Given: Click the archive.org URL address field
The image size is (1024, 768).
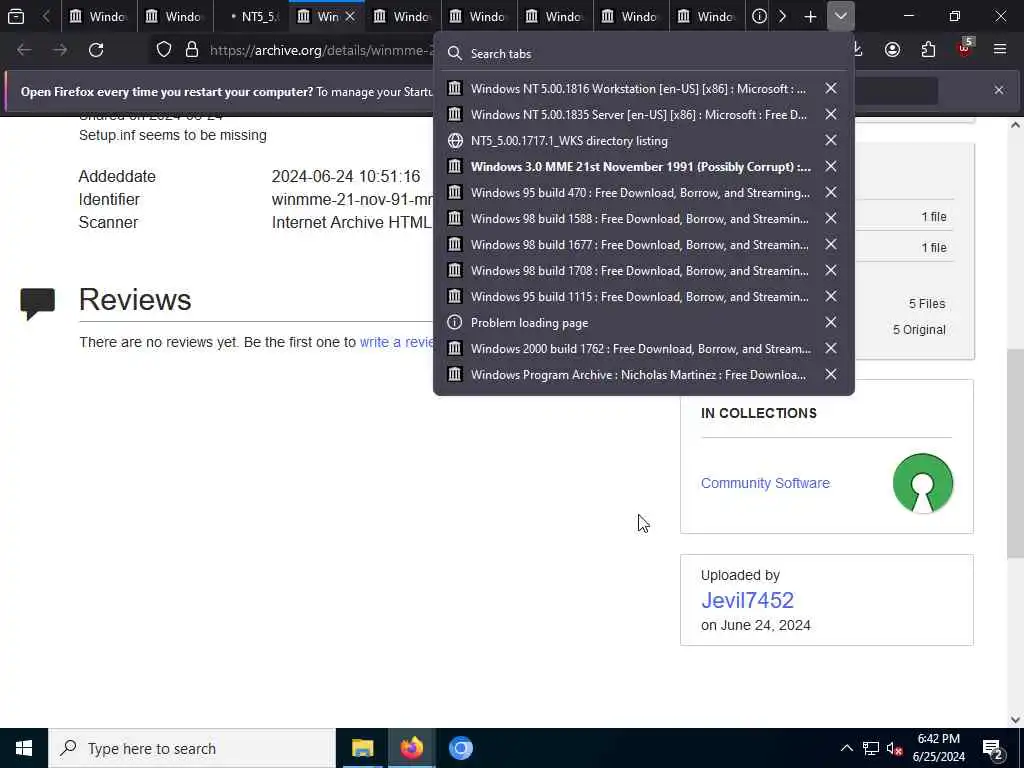Looking at the screenshot, I should click(x=321, y=50).
